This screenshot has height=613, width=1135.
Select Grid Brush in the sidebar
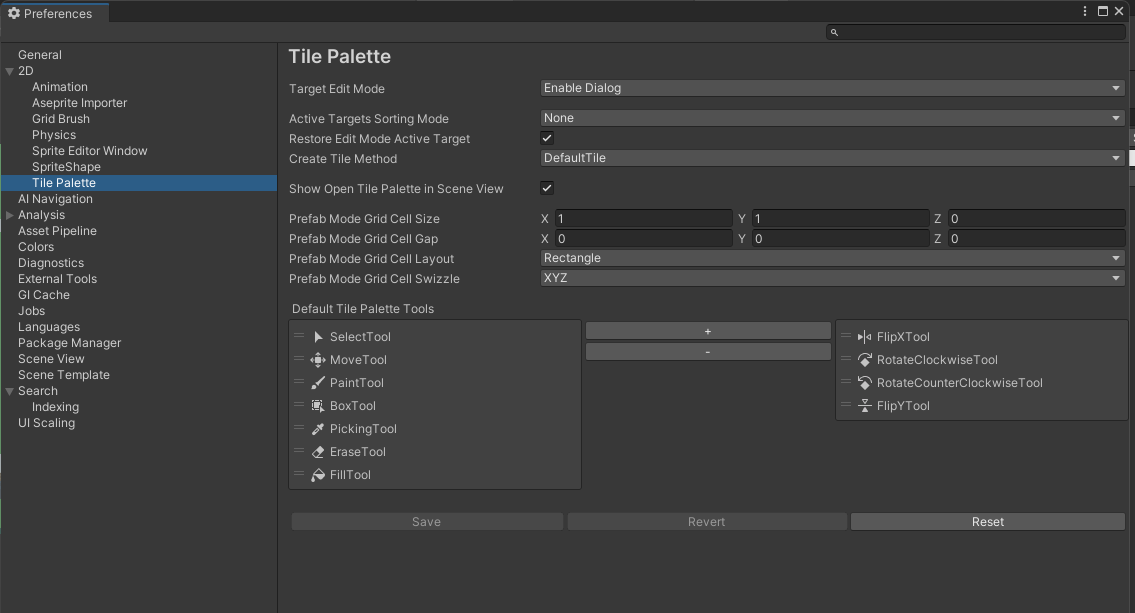click(x=61, y=119)
